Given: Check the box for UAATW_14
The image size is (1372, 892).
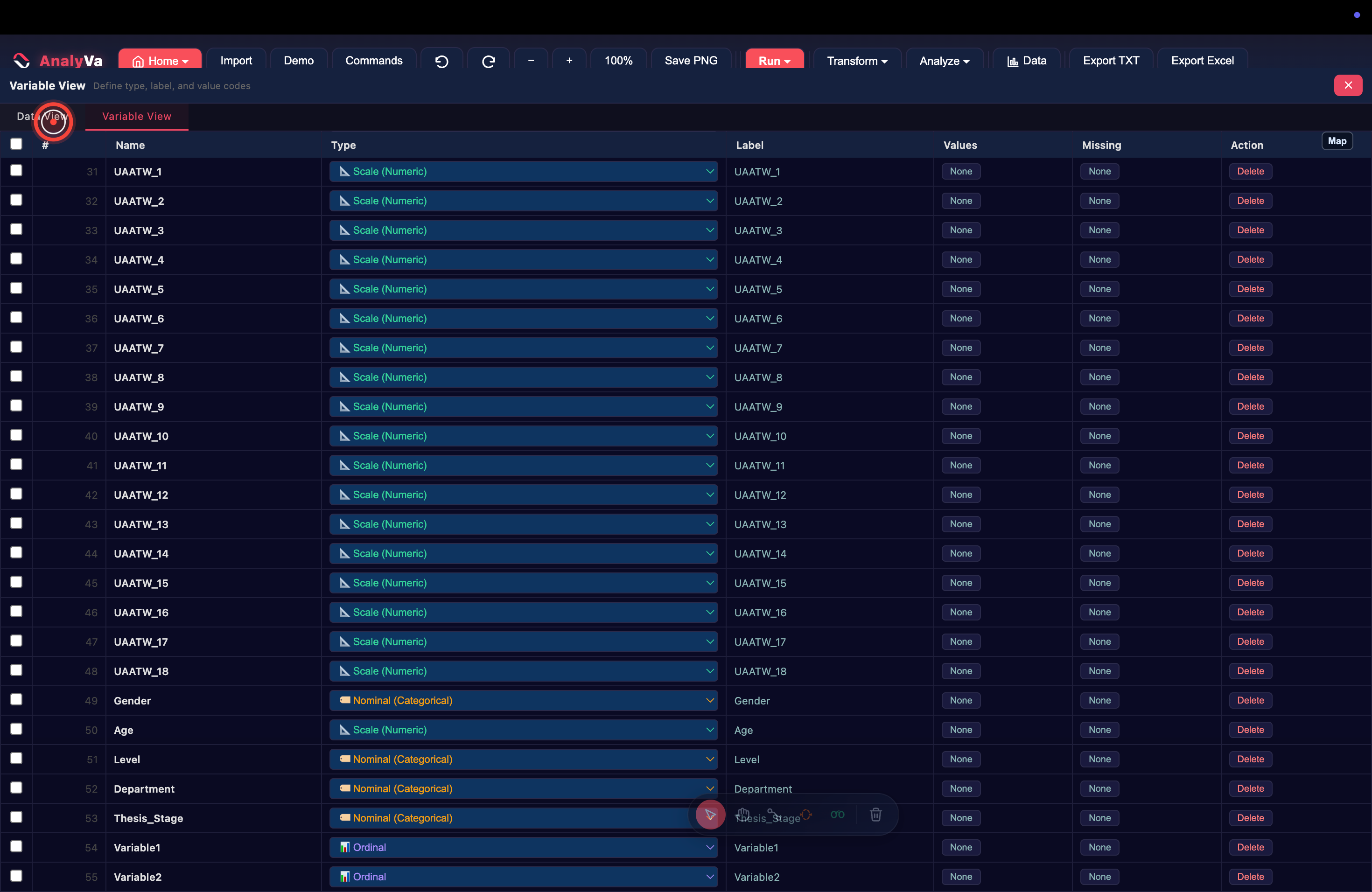Looking at the screenshot, I should click(x=16, y=553).
